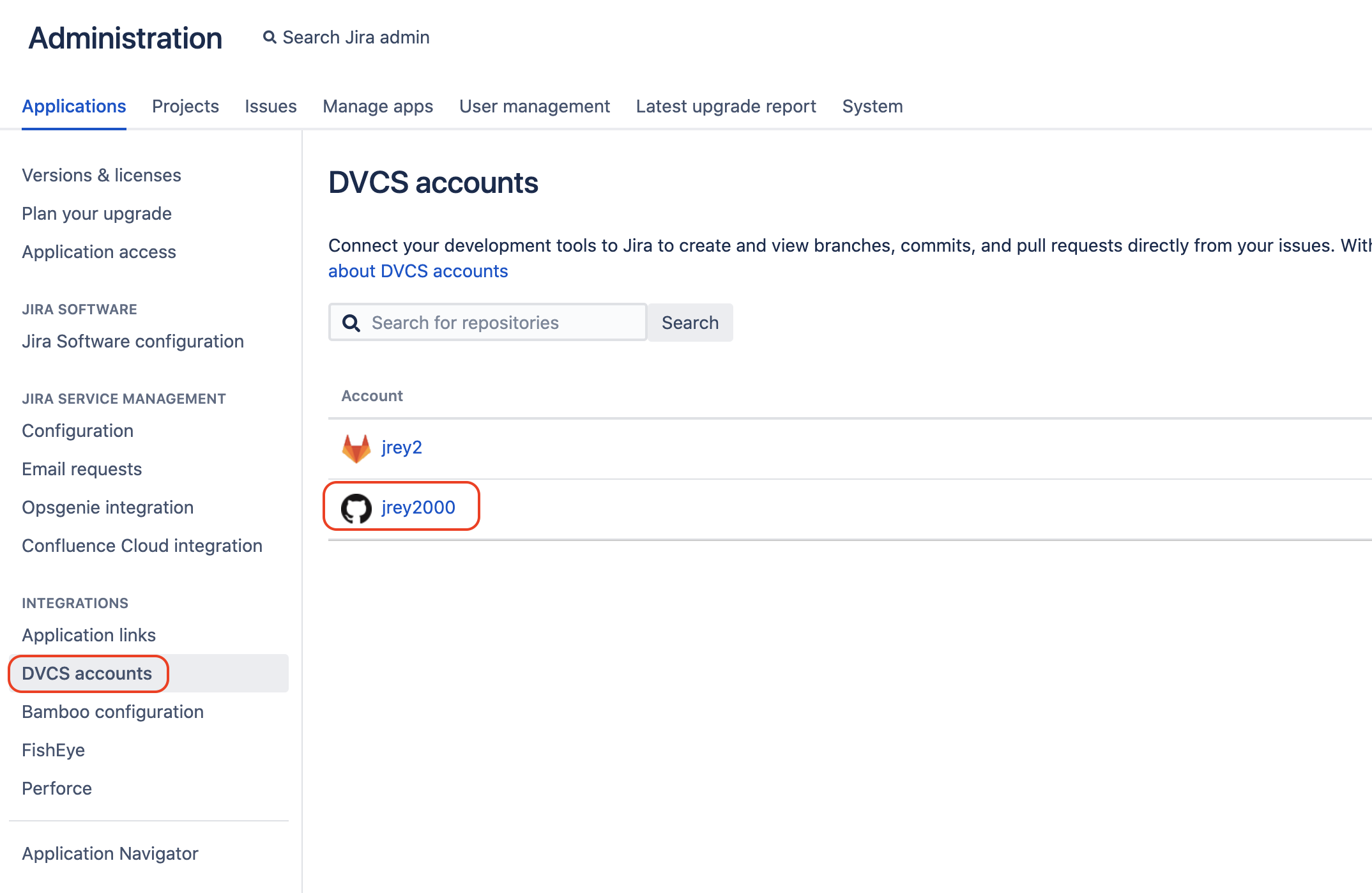
Task: Open Bamboo configuration
Action: click(x=112, y=712)
